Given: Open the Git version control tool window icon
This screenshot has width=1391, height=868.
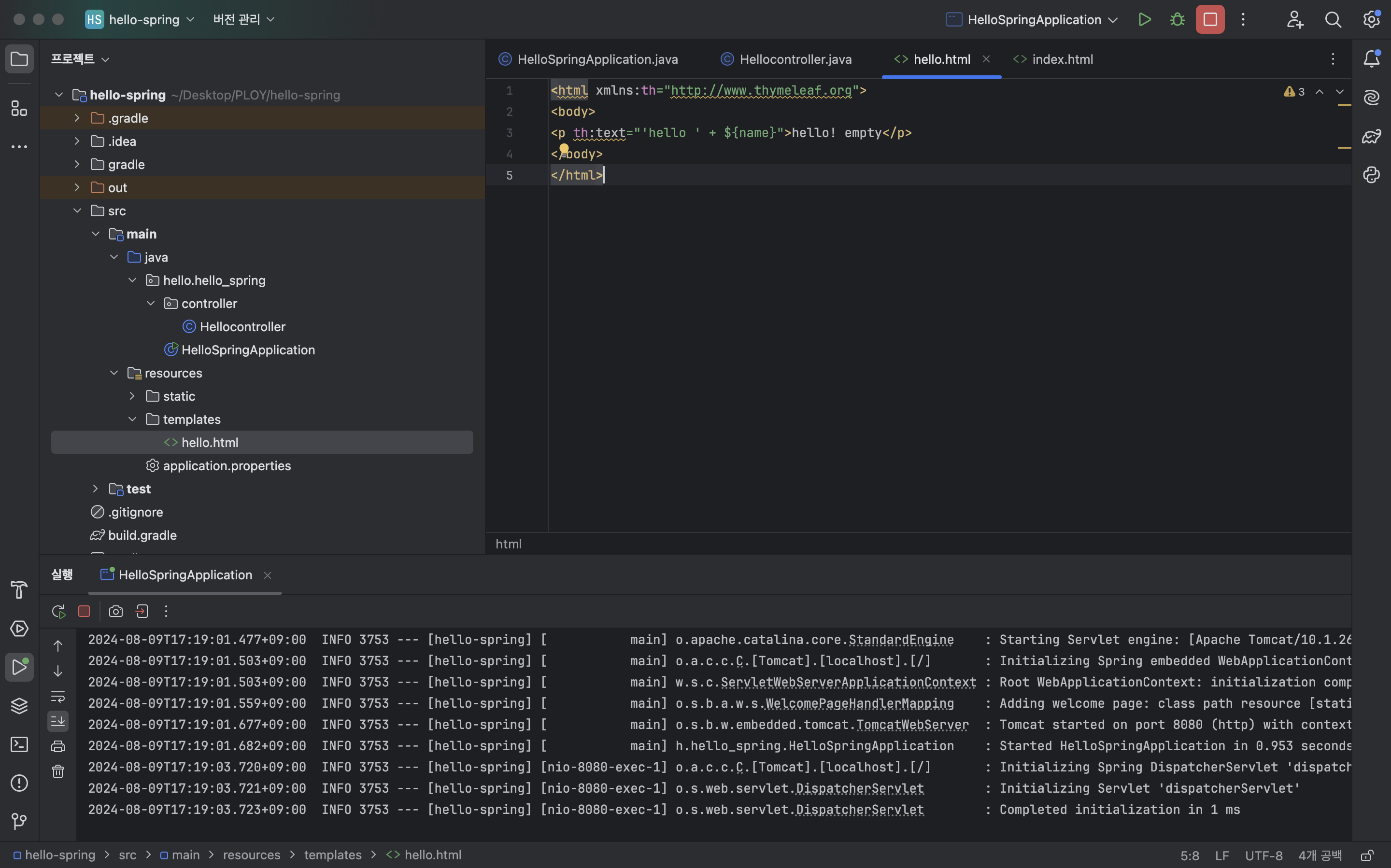Looking at the screenshot, I should click(19, 822).
